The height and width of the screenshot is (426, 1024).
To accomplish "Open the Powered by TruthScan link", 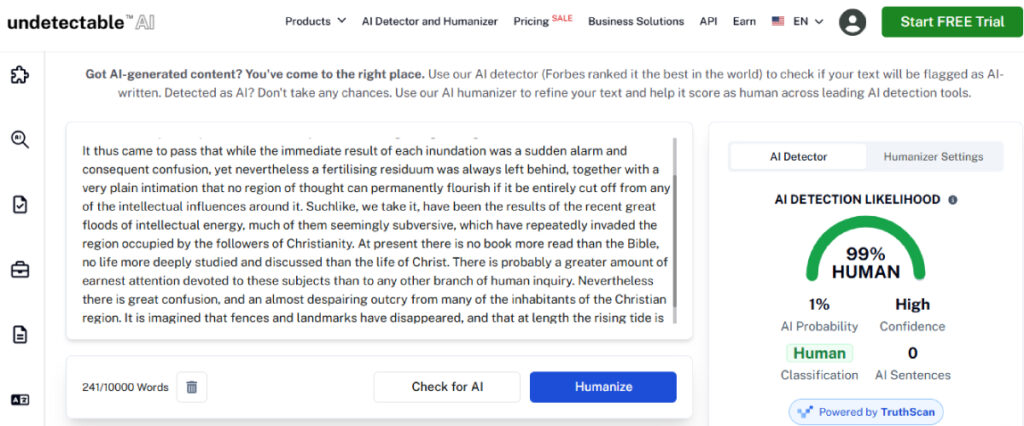I will (x=865, y=412).
